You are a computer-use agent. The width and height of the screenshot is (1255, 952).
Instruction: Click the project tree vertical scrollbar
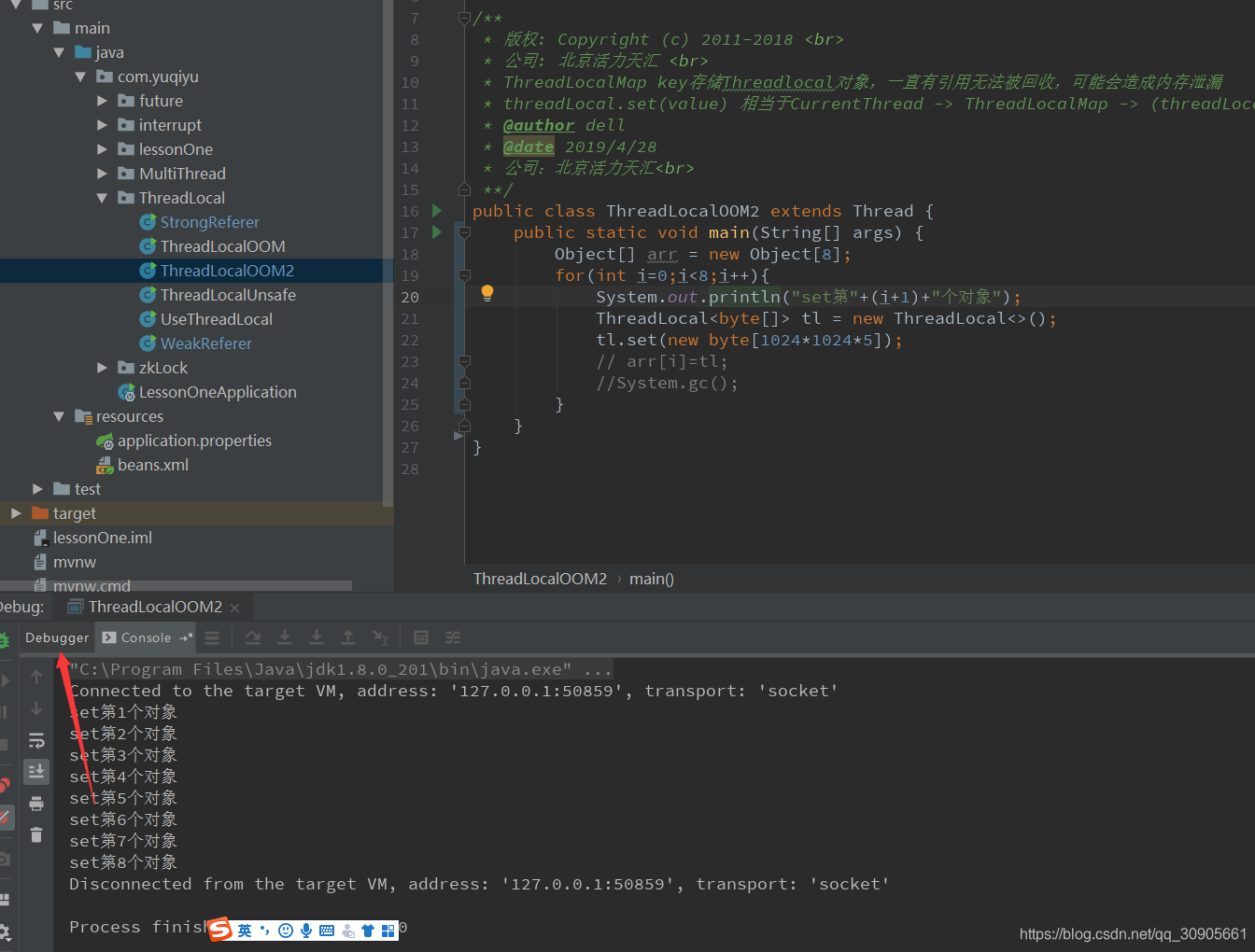[388, 252]
